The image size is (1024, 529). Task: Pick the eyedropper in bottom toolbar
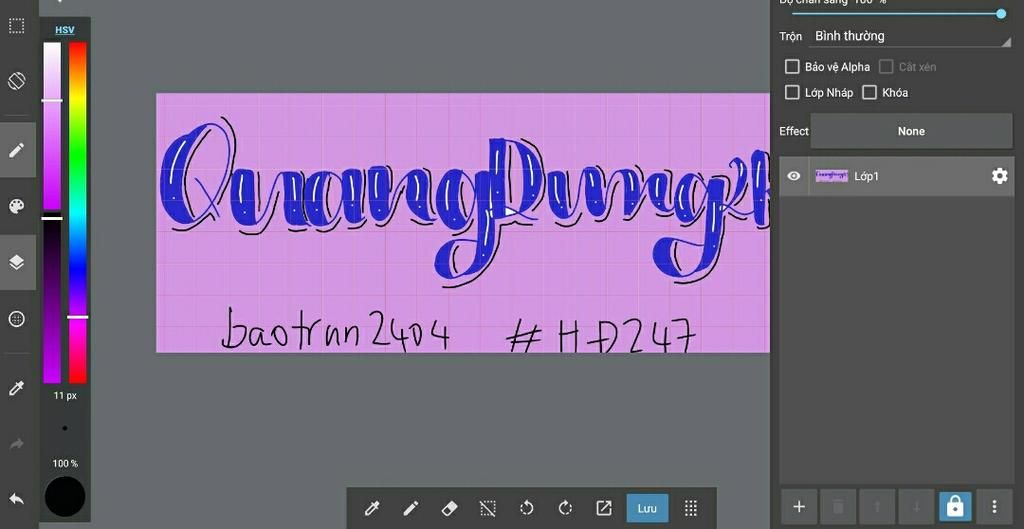coord(372,508)
